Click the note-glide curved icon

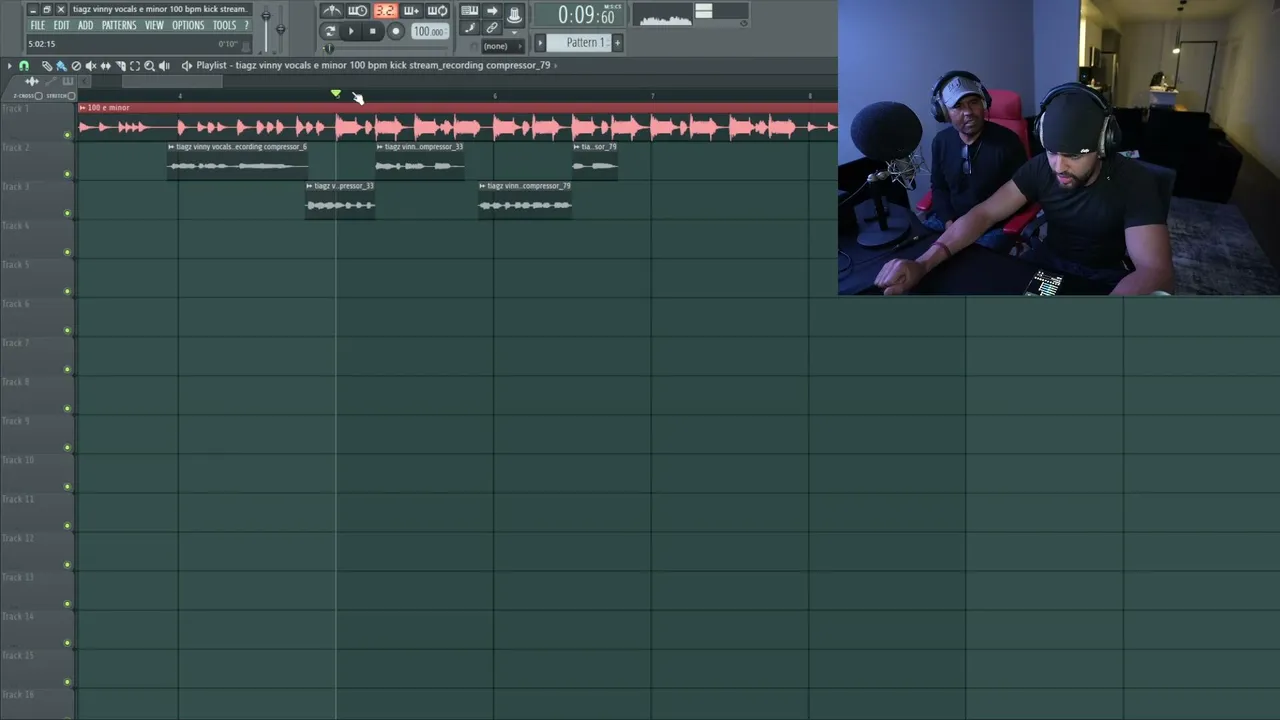470,28
